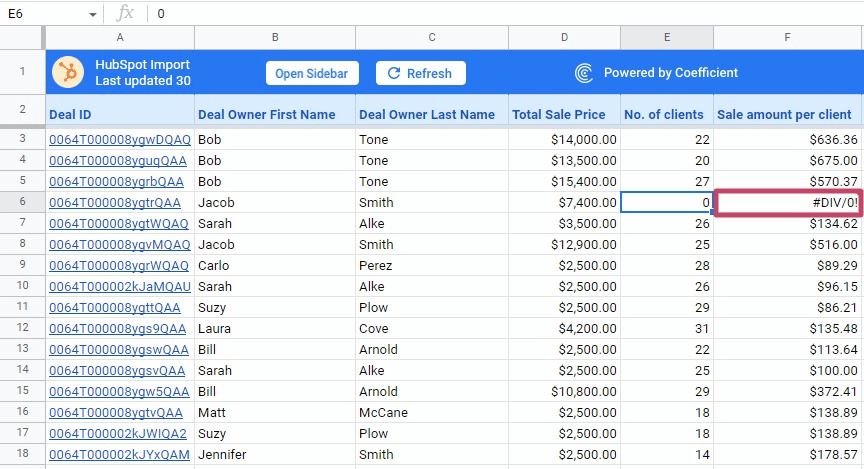The width and height of the screenshot is (864, 469).
Task: Click the No. of clients header cell
Action: [664, 114]
